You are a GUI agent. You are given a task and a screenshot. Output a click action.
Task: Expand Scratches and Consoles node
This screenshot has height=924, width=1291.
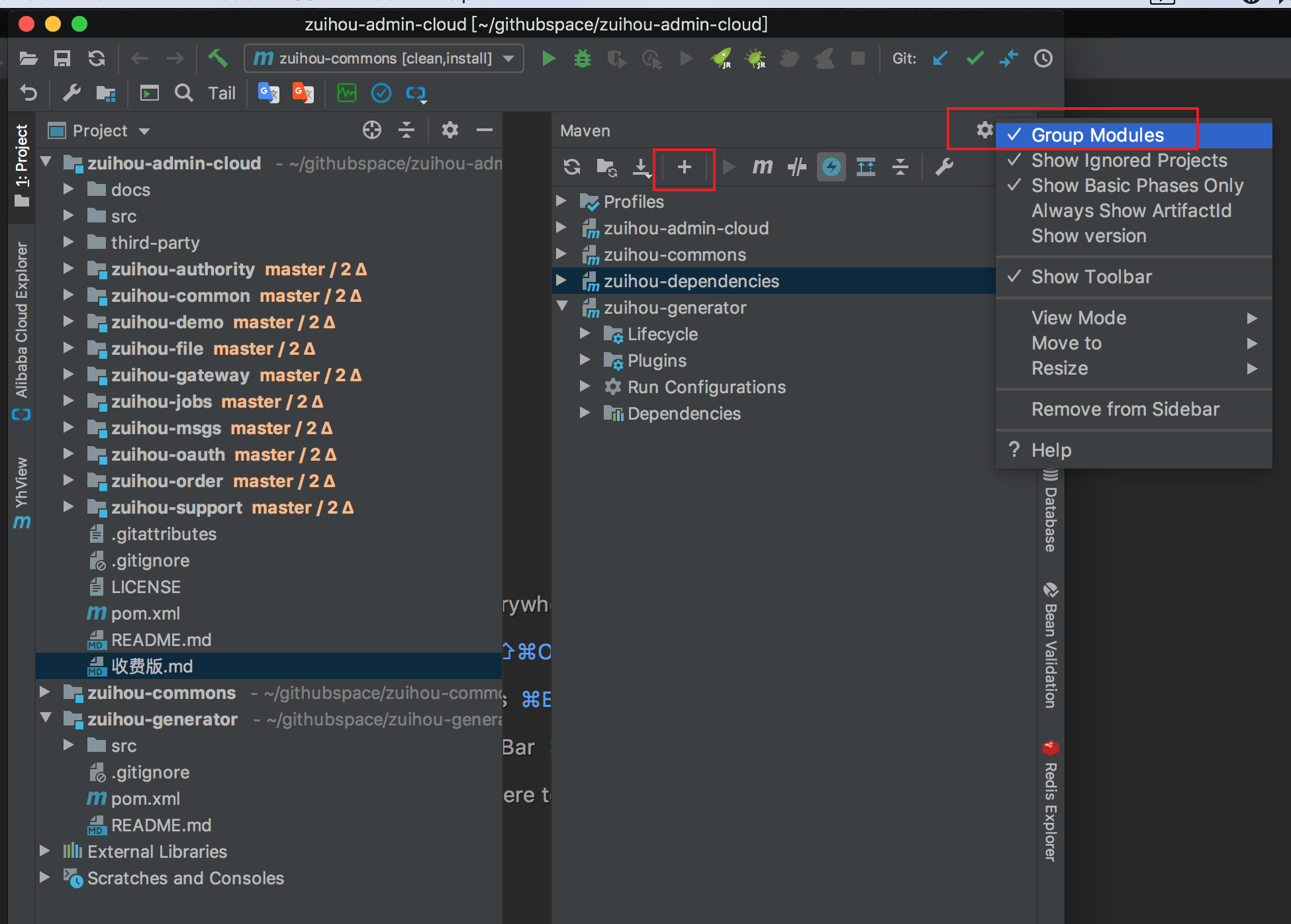point(45,877)
